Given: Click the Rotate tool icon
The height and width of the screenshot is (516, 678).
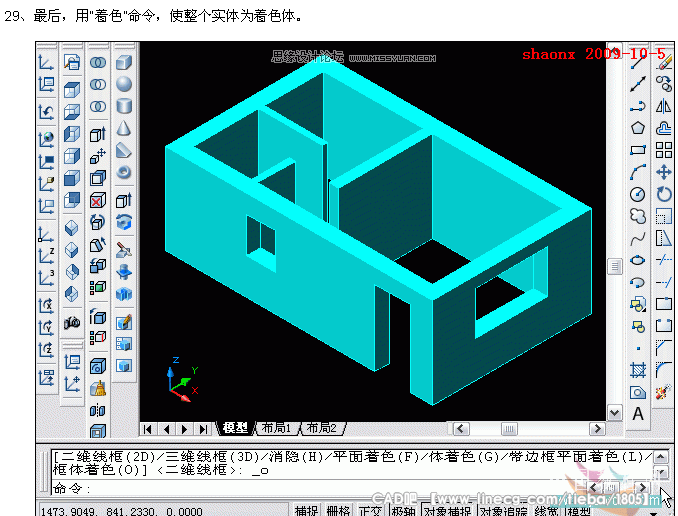Looking at the screenshot, I should click(x=664, y=194).
